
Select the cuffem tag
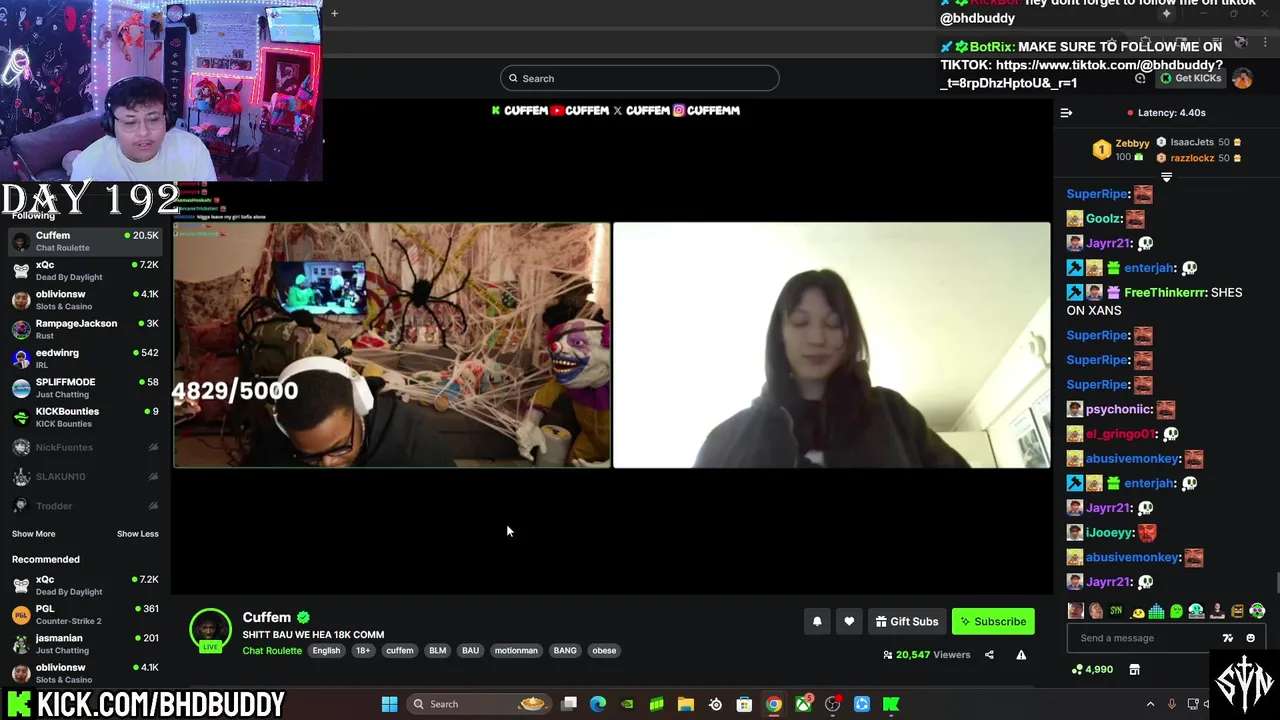pyautogui.click(x=400, y=651)
